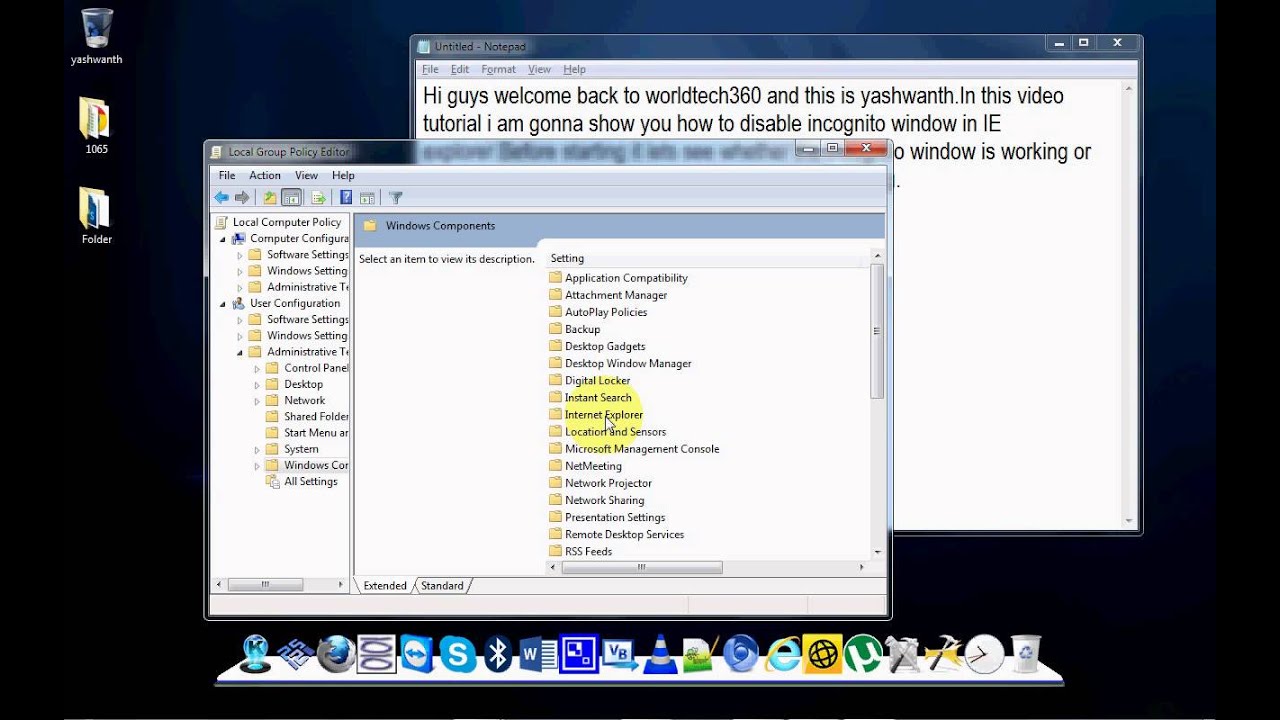Launch uTorrent from the dock
The width and height of the screenshot is (1280, 720).
pyautogui.click(x=863, y=655)
